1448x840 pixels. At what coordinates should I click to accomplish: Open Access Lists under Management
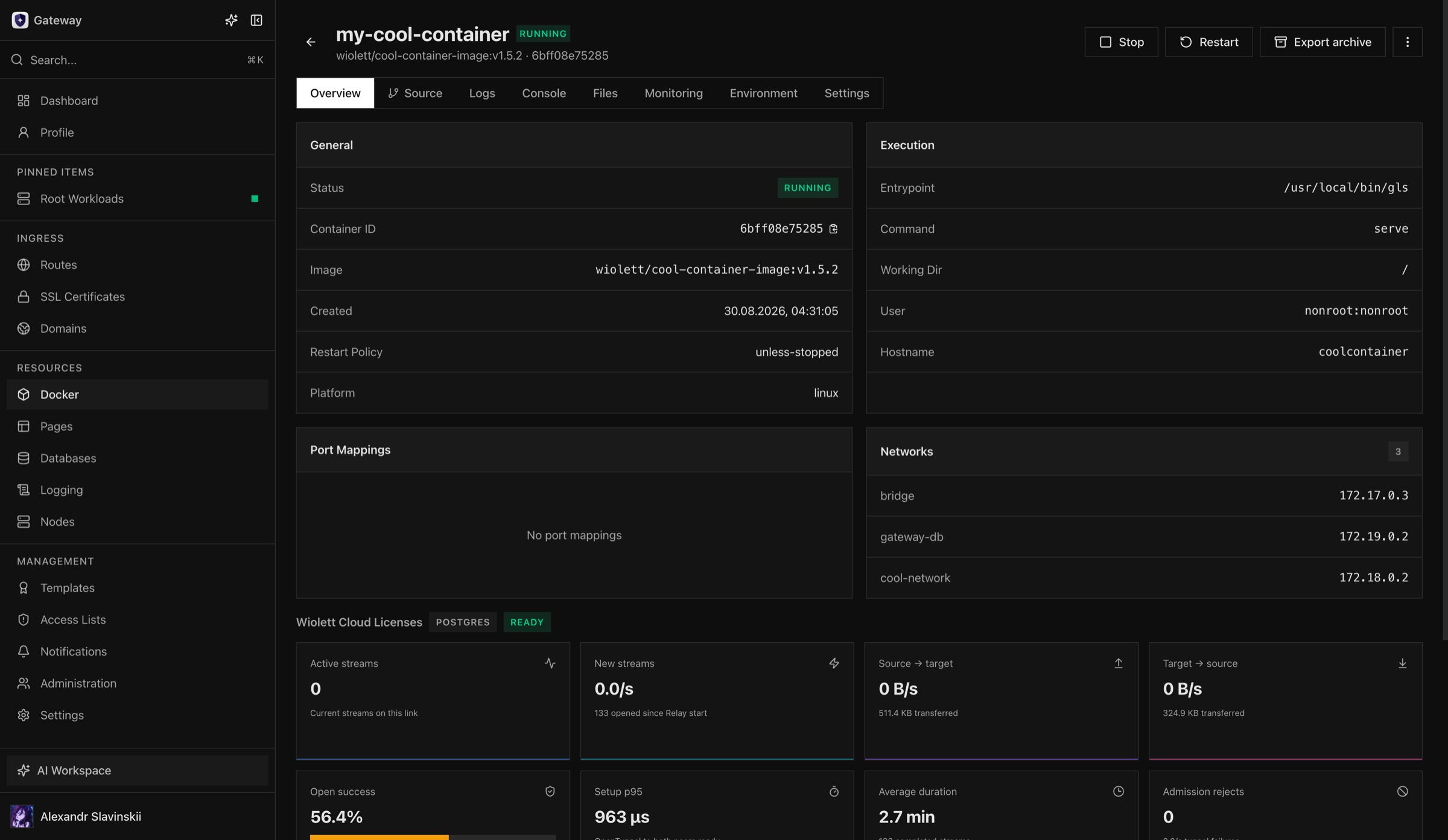pyautogui.click(x=138, y=619)
